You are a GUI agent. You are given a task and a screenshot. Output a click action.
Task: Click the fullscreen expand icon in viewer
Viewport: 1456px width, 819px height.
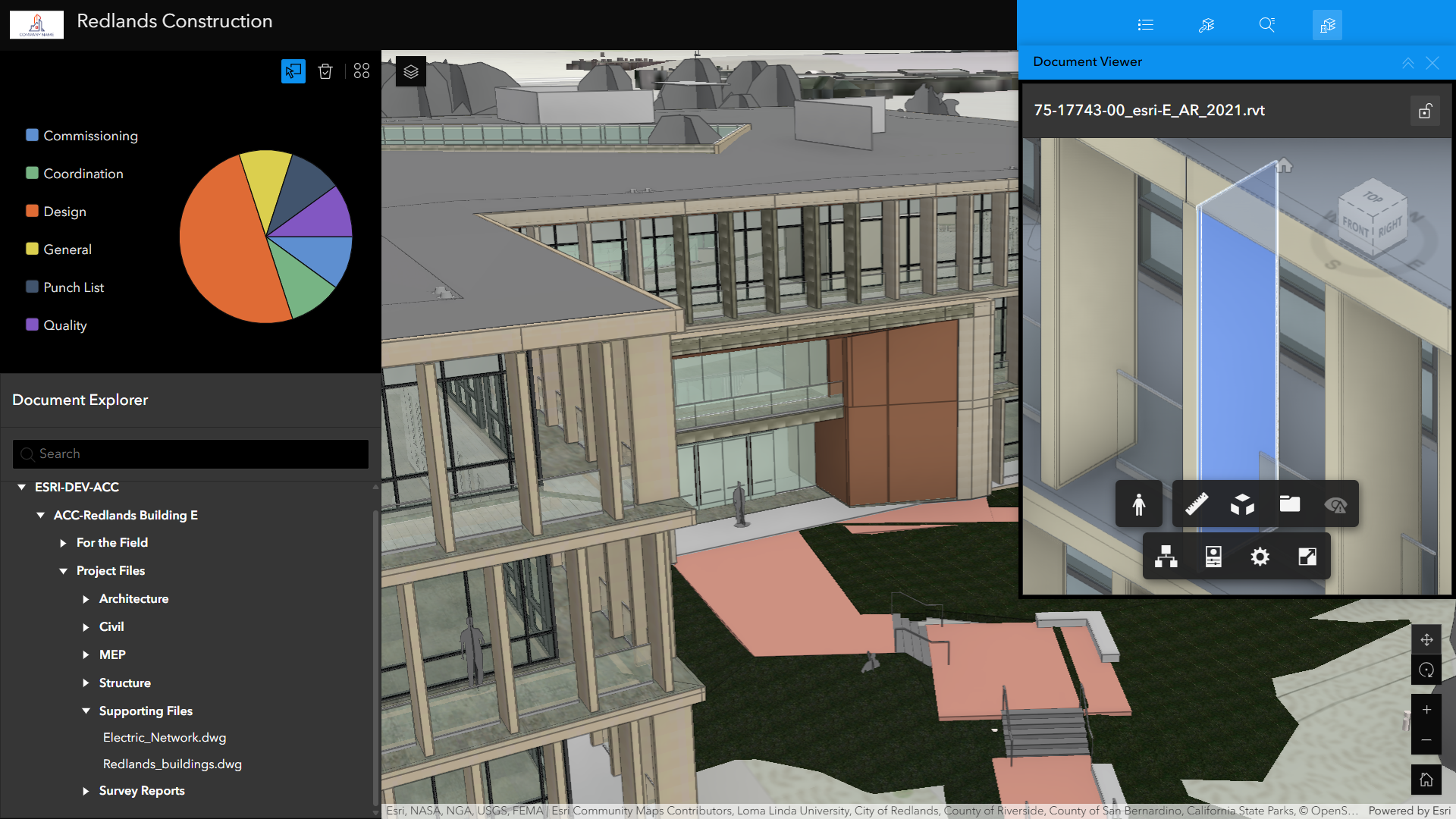coord(1307,557)
